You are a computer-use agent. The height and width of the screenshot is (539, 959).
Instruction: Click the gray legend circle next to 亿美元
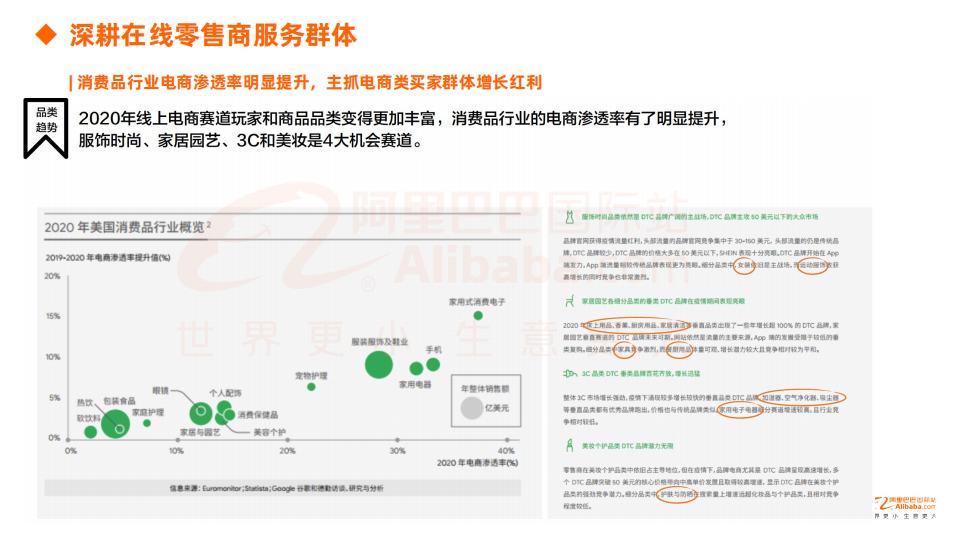[x=472, y=408]
